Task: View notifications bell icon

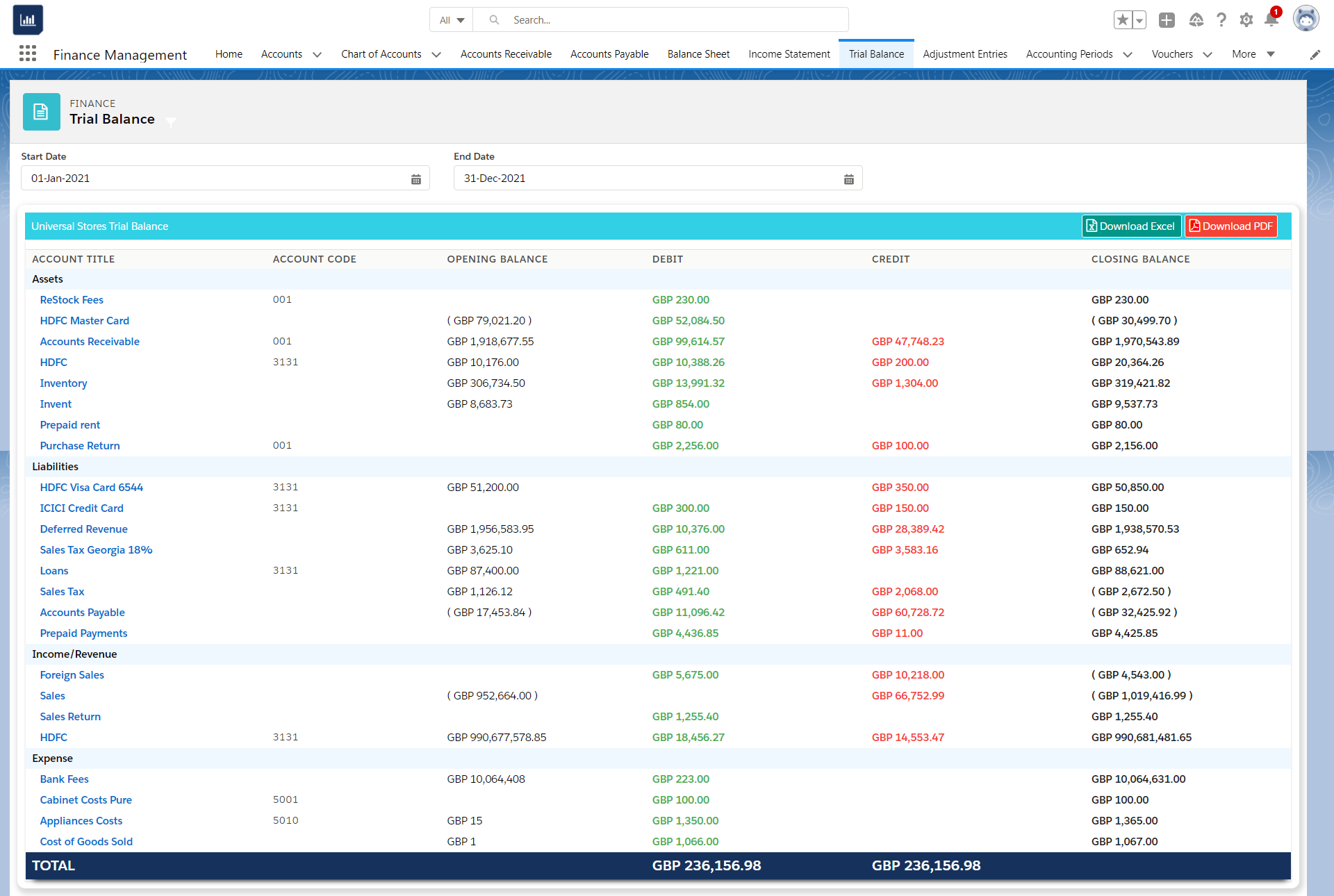Action: (1271, 19)
